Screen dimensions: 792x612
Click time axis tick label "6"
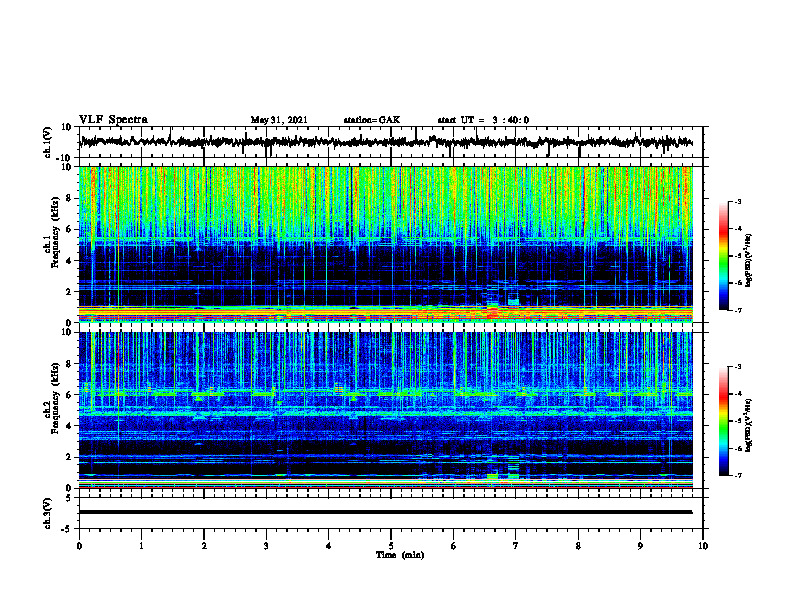[454, 546]
